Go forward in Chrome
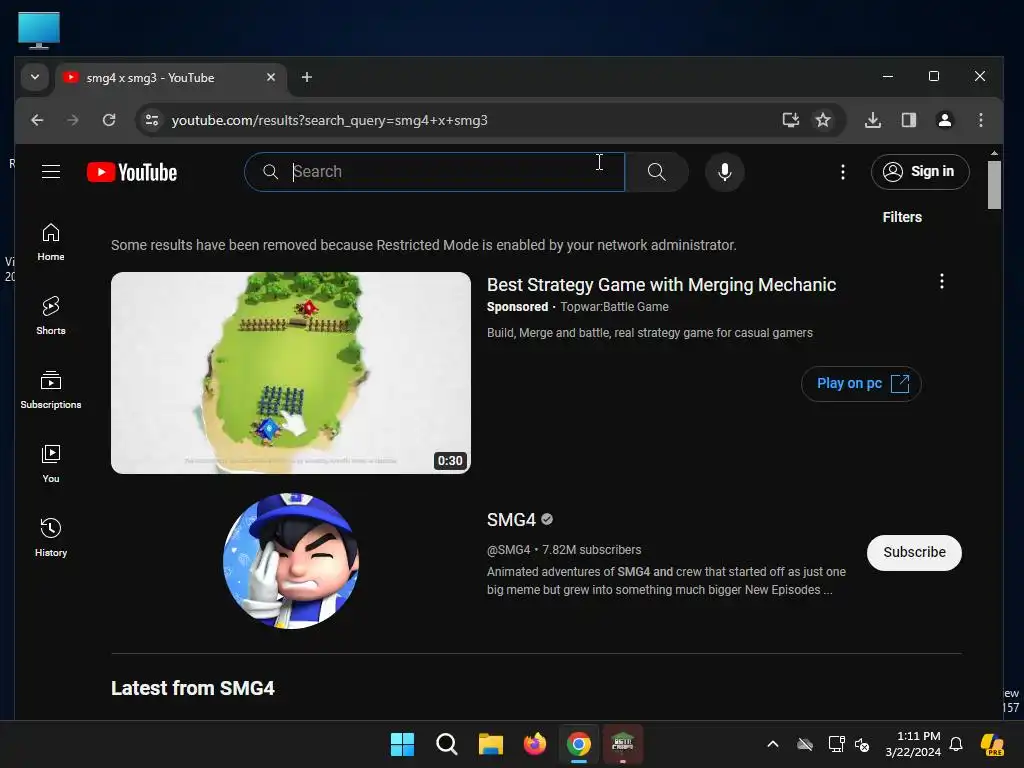 [73, 120]
